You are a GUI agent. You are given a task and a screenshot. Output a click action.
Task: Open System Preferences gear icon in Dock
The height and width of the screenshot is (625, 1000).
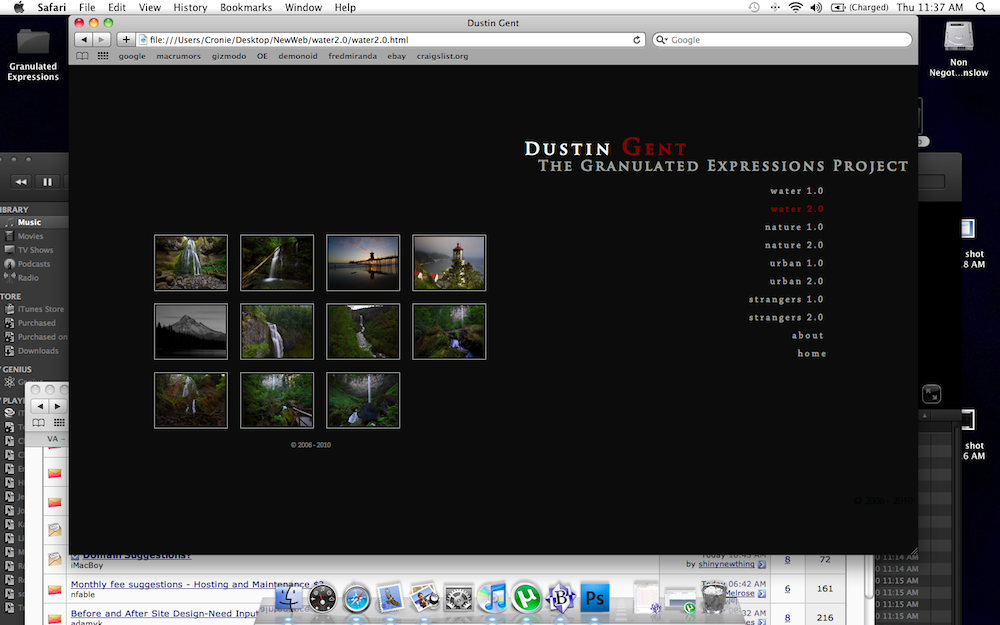click(x=459, y=598)
